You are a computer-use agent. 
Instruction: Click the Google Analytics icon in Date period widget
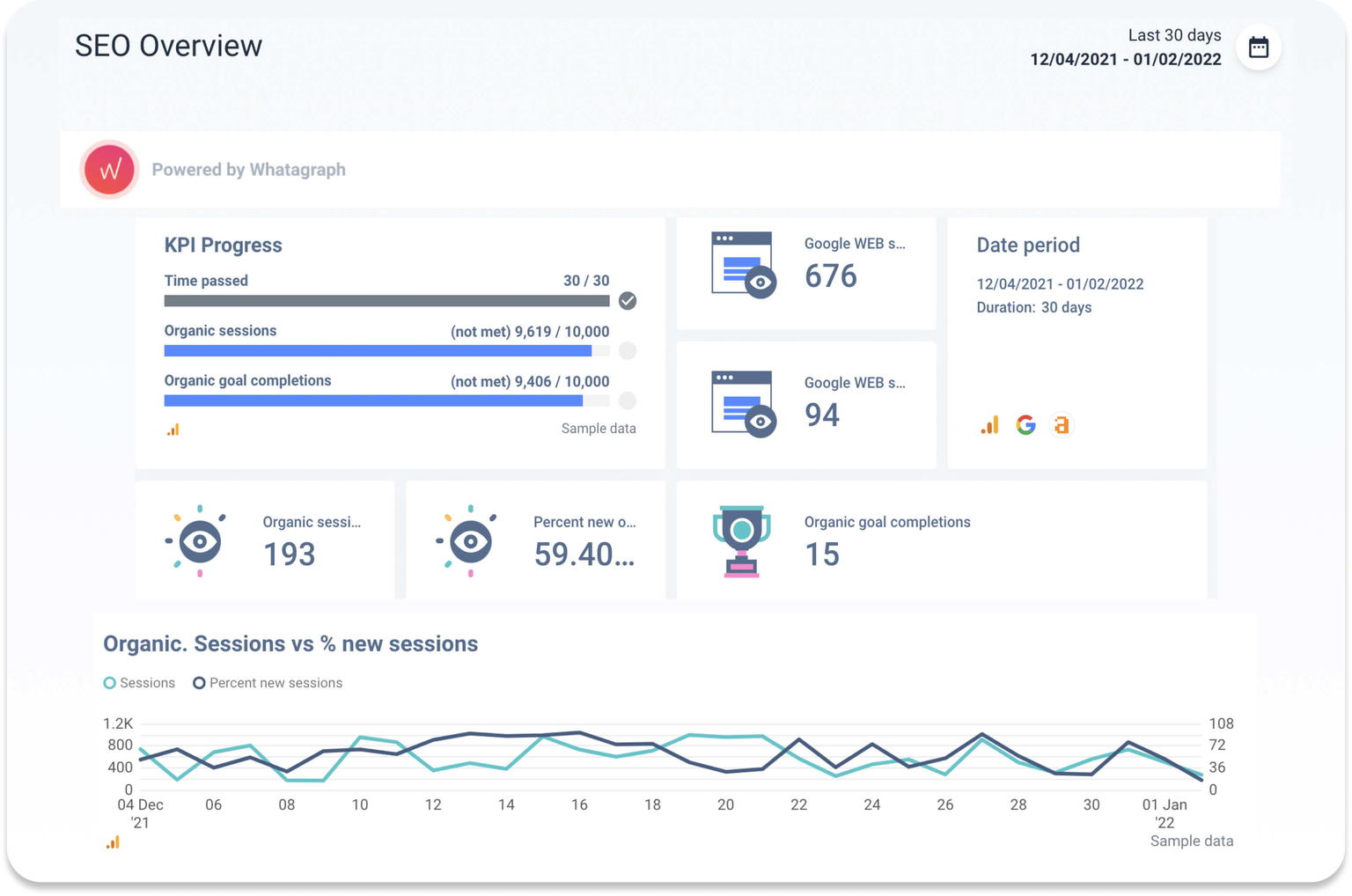click(989, 425)
